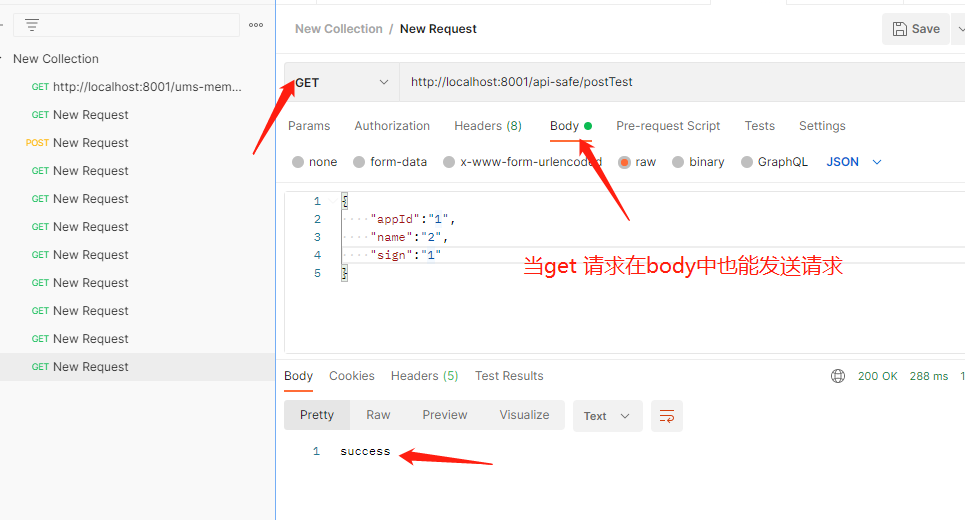Open the response Text format dropdown
Image resolution: width=965 pixels, height=520 pixels.
pyautogui.click(x=607, y=416)
